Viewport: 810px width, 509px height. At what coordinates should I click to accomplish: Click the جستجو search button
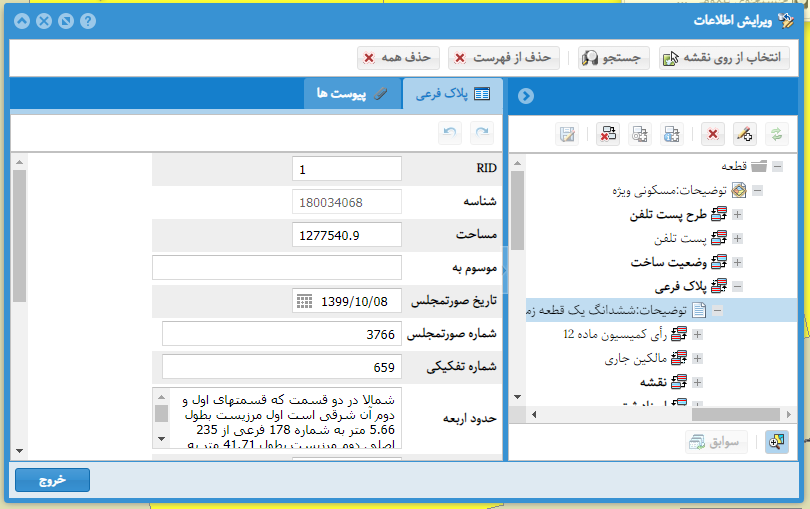pyautogui.click(x=613, y=58)
